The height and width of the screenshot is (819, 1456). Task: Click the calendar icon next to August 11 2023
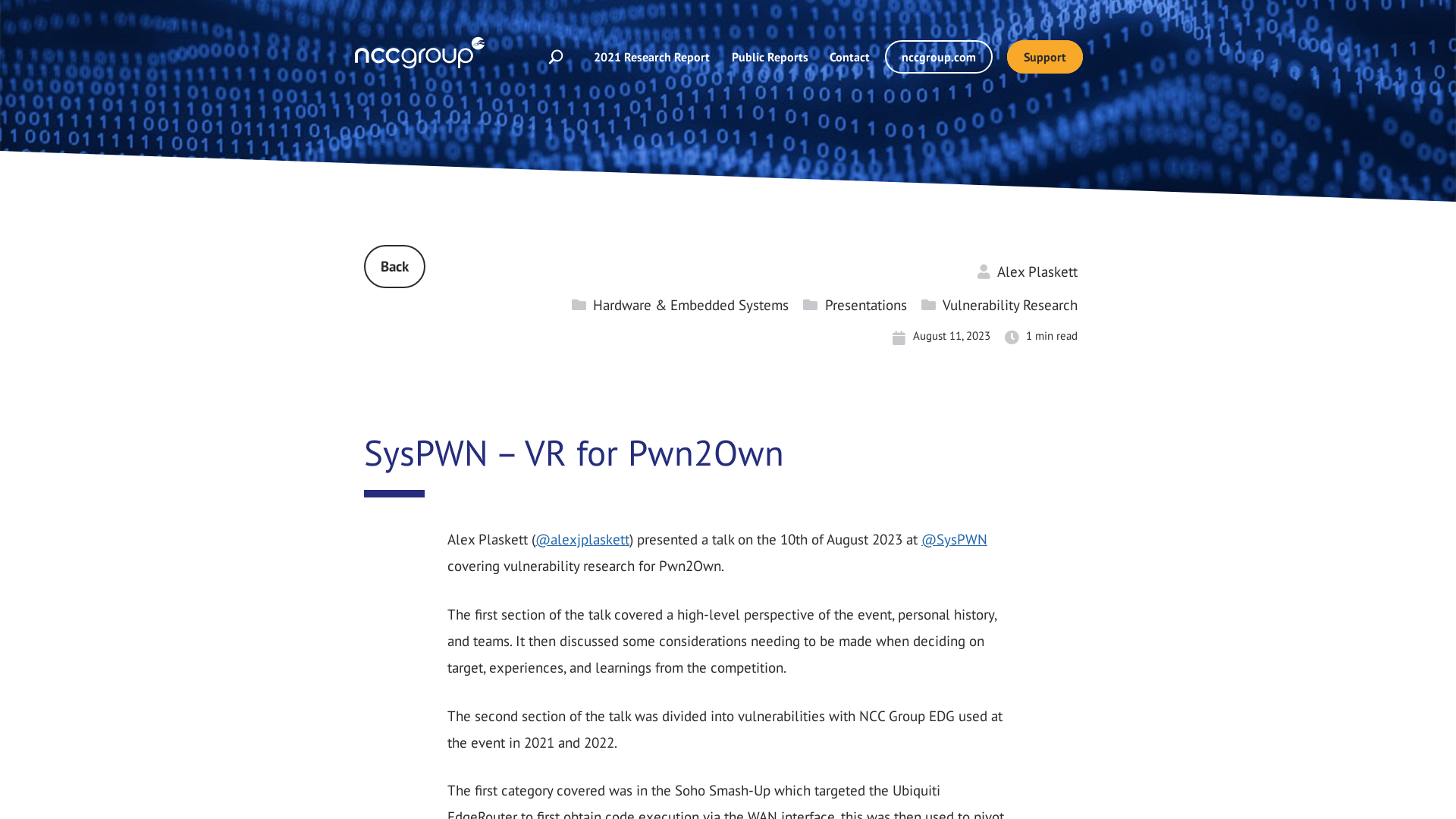click(x=898, y=337)
